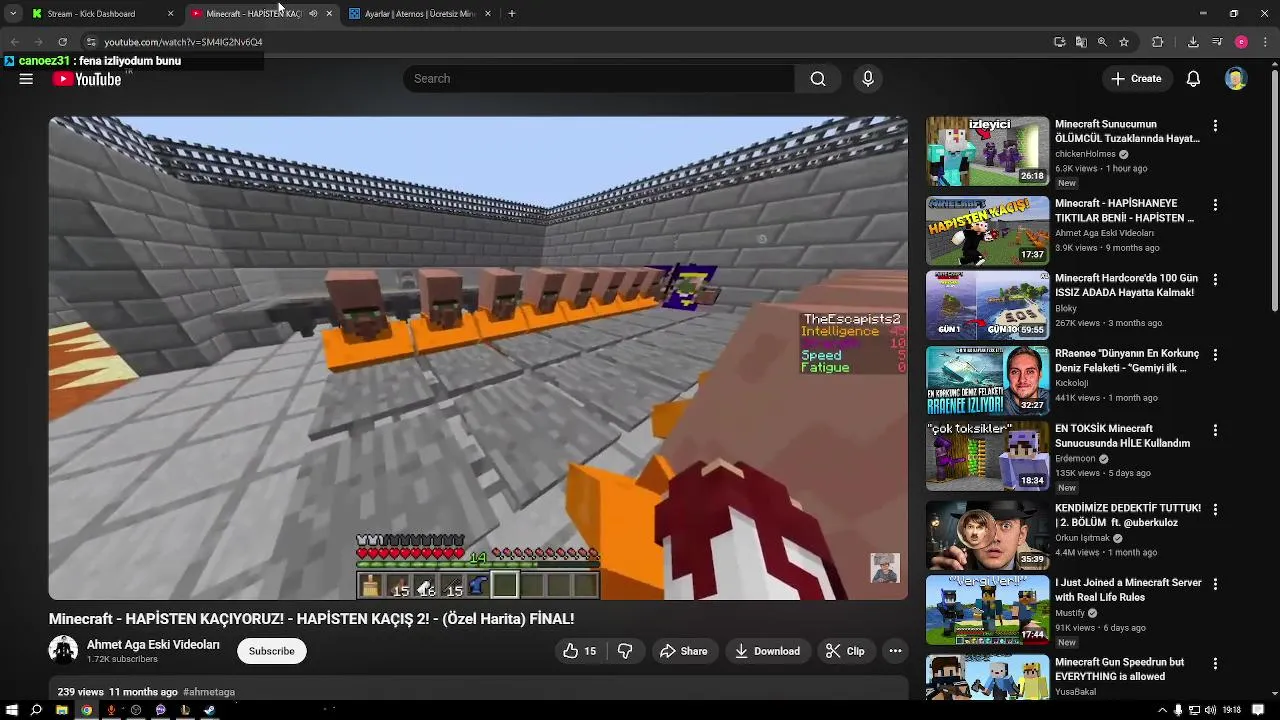Open options for Hardcore'da 100 Gün video
The height and width of the screenshot is (720, 1280).
tap(1215, 280)
